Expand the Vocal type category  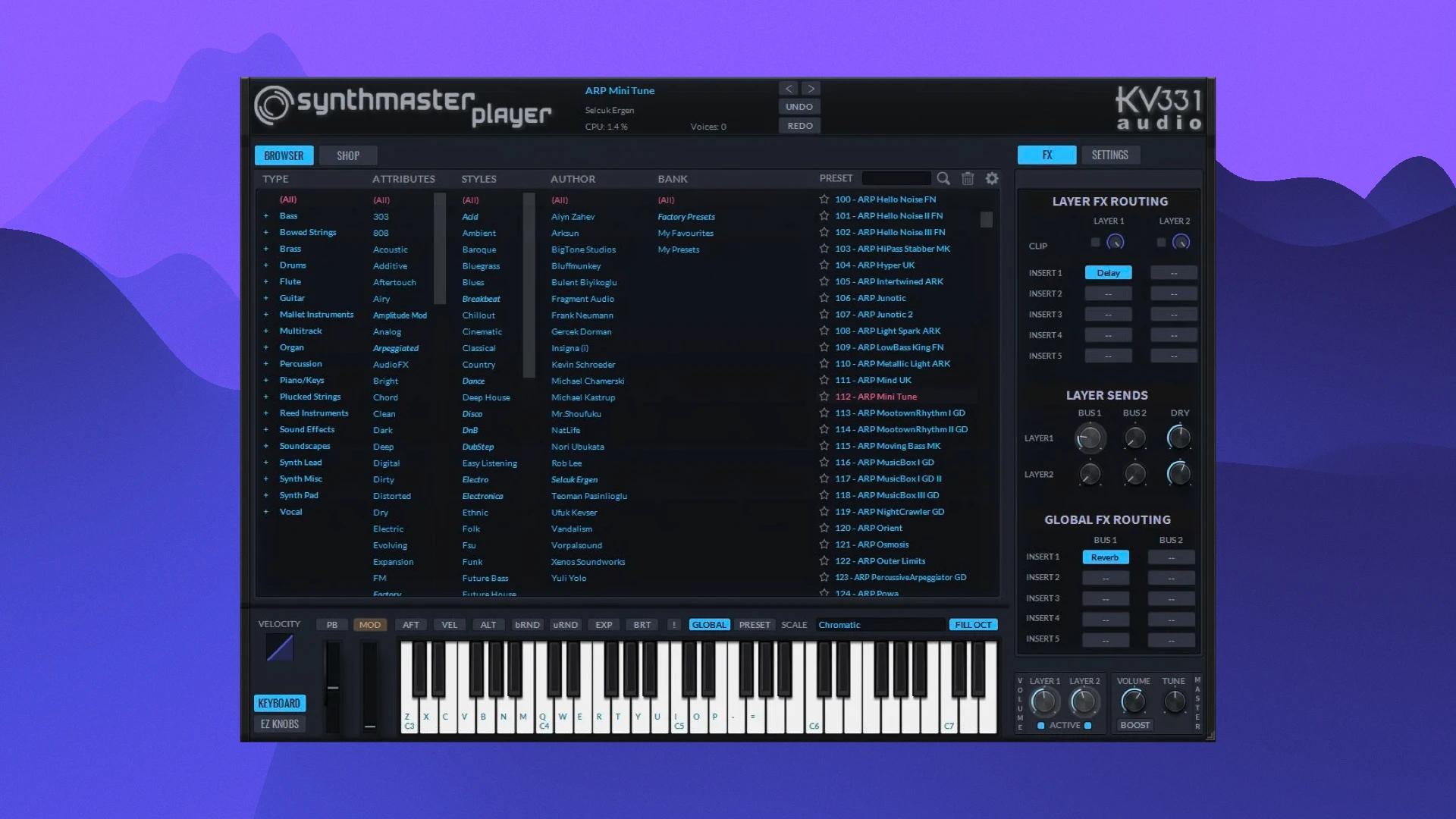tap(266, 512)
